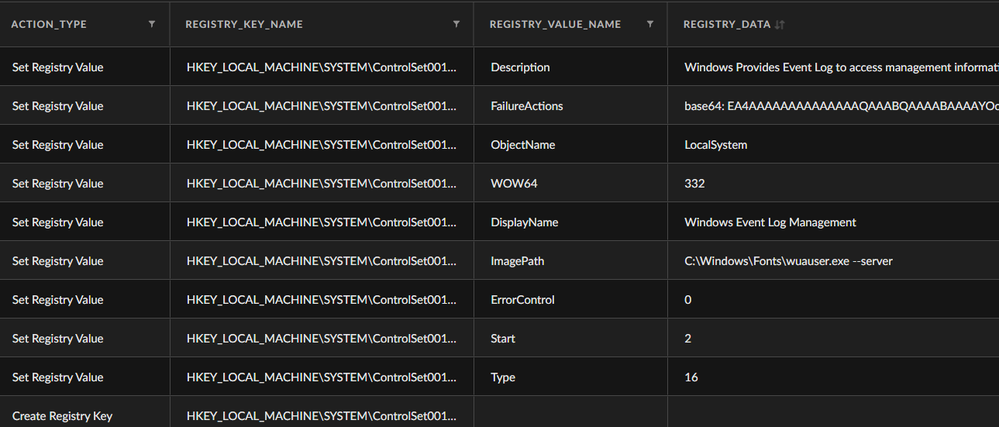
Task: Click the LocalSystem data cell
Action: click(715, 145)
